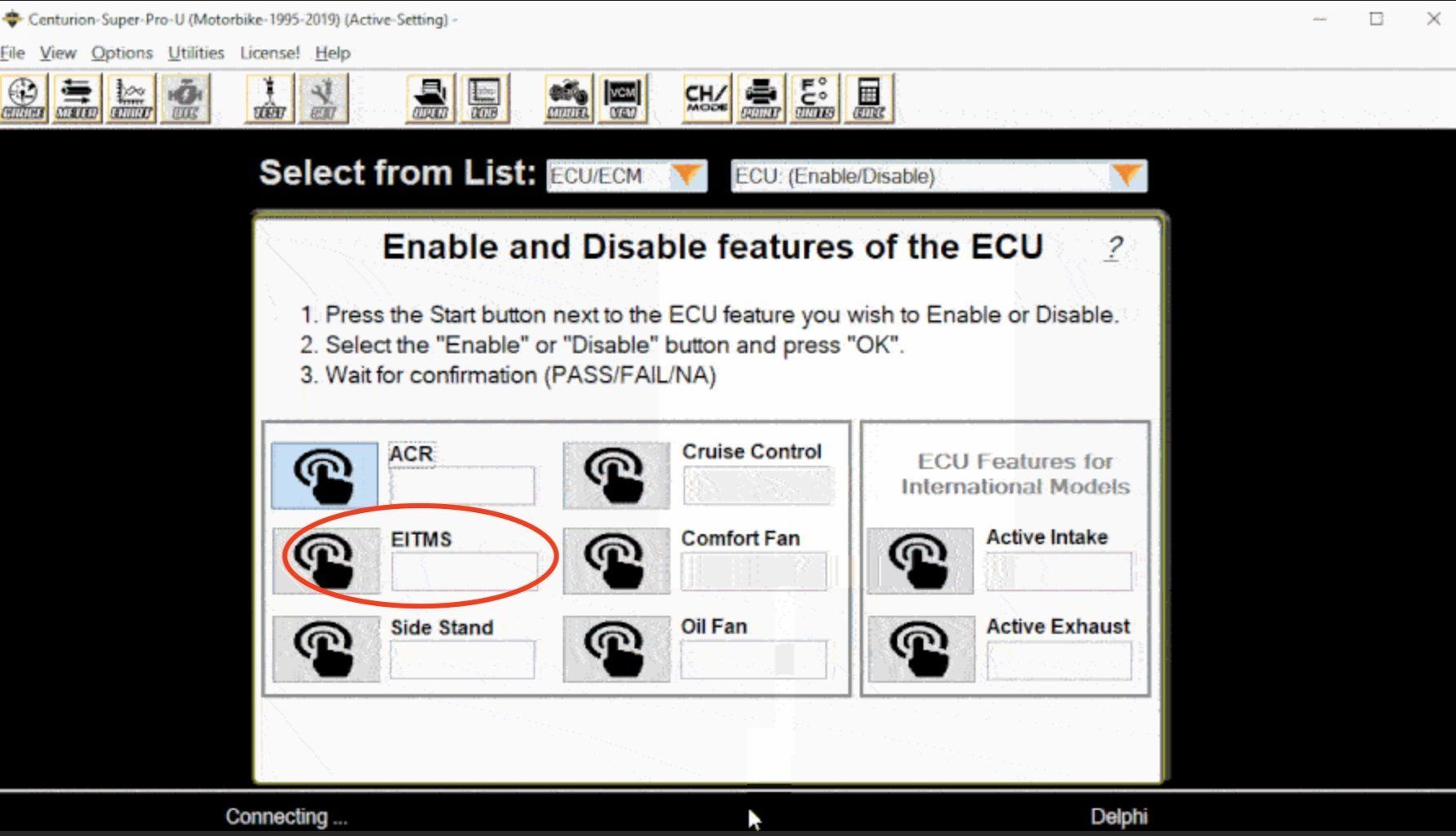Expand the ECU/ECM dropdown list
This screenshot has width=1456, height=836.
pyautogui.click(x=687, y=175)
